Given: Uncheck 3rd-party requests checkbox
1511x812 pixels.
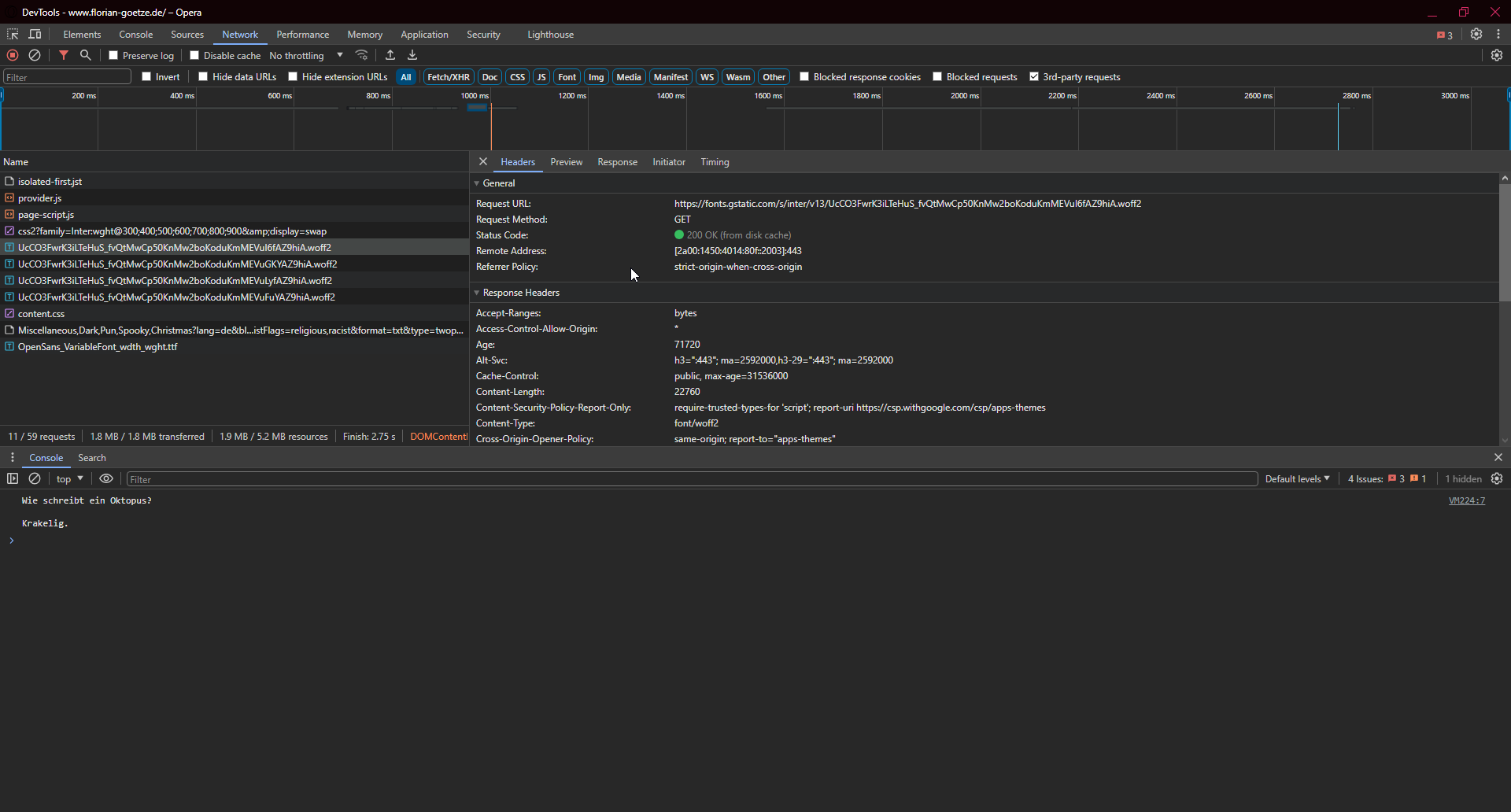Looking at the screenshot, I should [1034, 76].
